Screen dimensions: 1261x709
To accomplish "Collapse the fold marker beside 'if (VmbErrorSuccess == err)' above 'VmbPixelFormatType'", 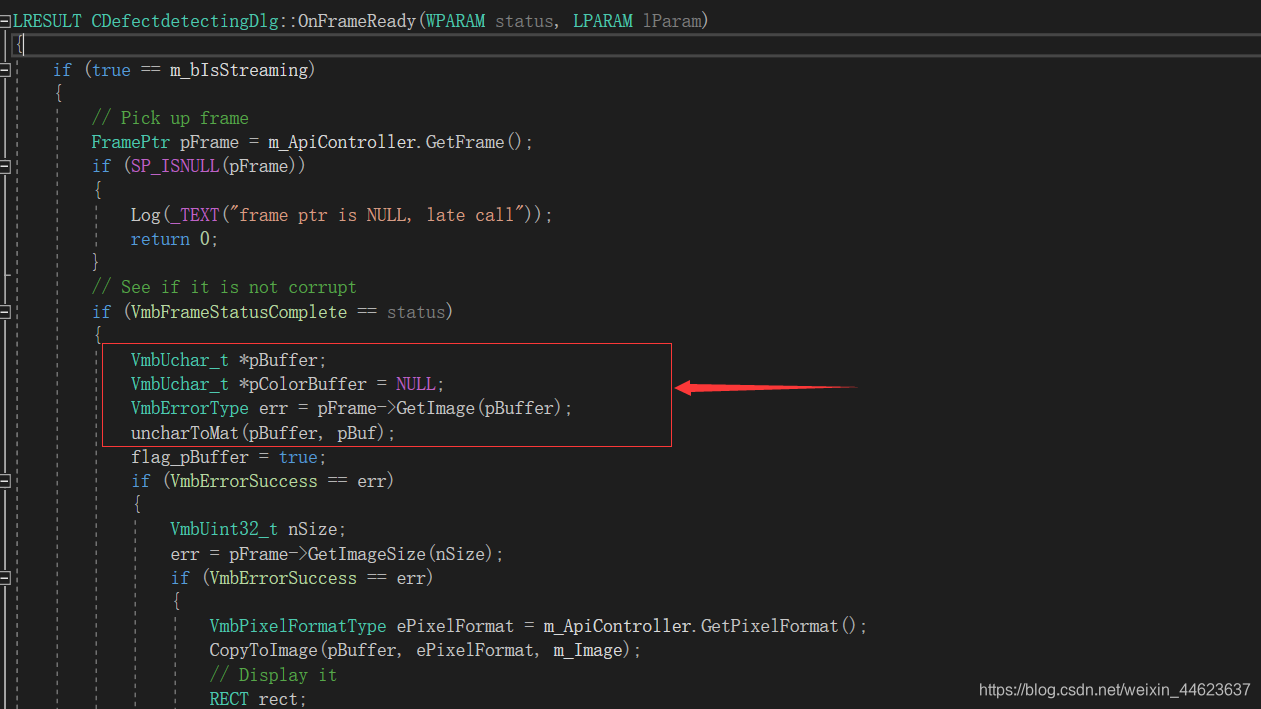I will (5, 579).
